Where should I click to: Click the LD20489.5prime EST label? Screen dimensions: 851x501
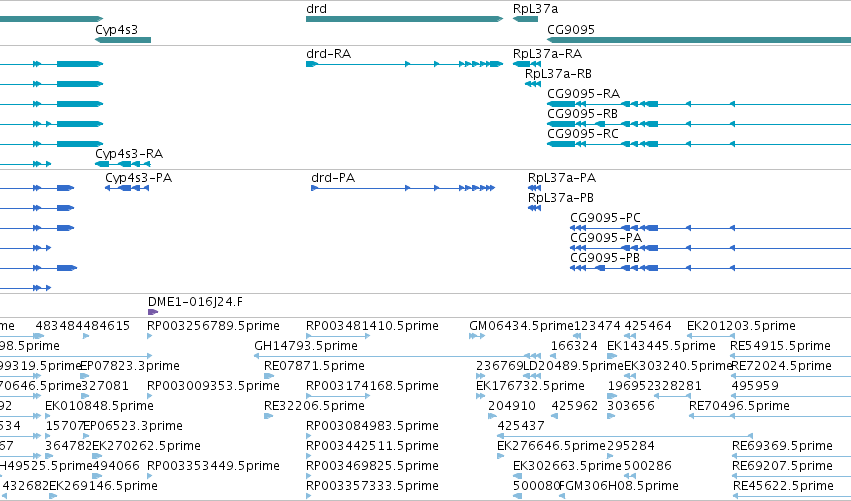tap(573, 366)
